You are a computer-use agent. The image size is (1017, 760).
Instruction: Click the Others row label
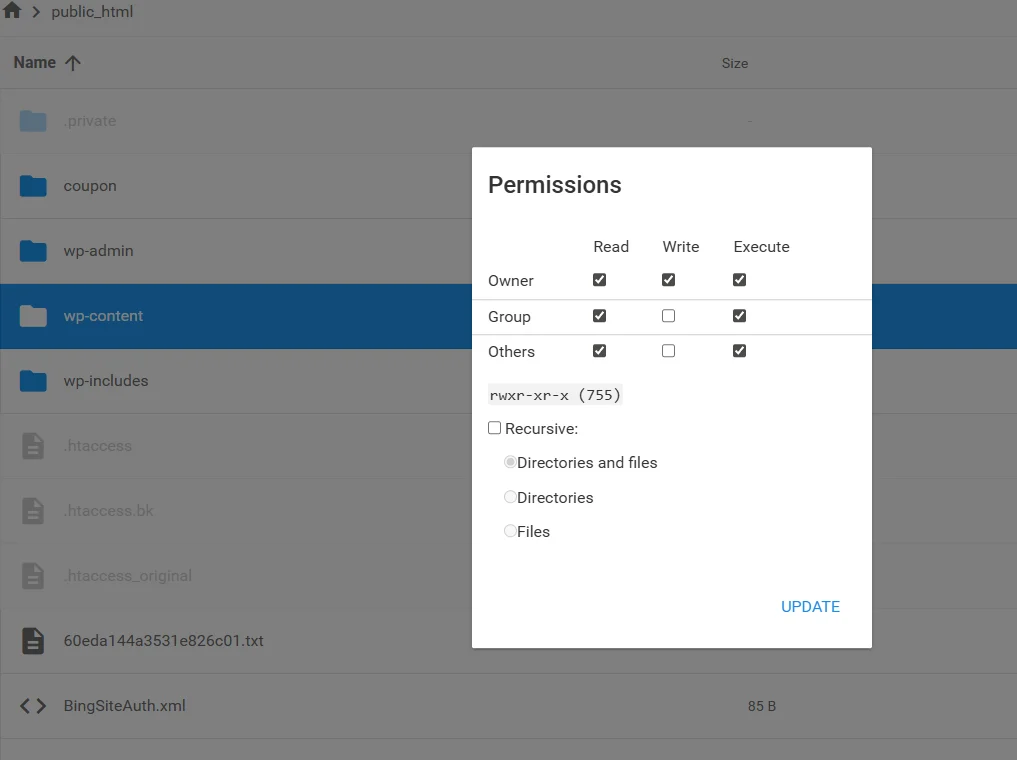511,351
